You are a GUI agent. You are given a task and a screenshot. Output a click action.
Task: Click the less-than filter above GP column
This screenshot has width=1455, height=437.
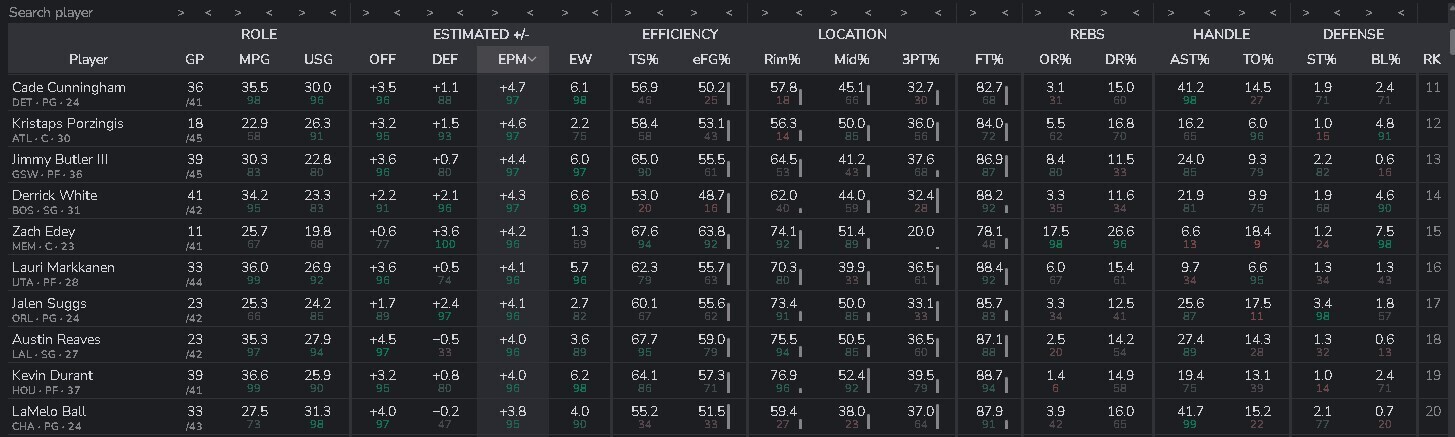pyautogui.click(x=208, y=13)
